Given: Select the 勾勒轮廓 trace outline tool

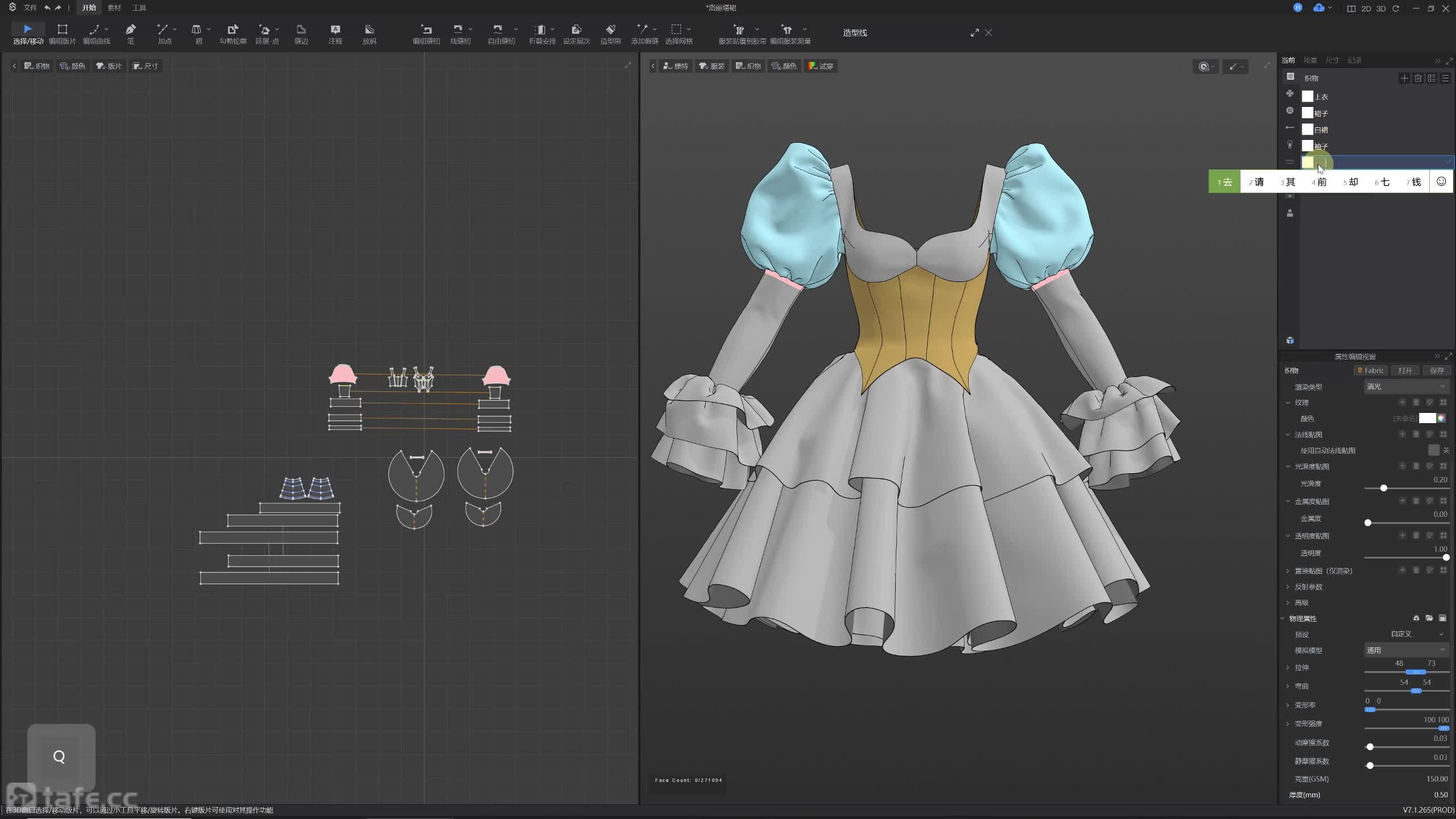Looking at the screenshot, I should (233, 34).
